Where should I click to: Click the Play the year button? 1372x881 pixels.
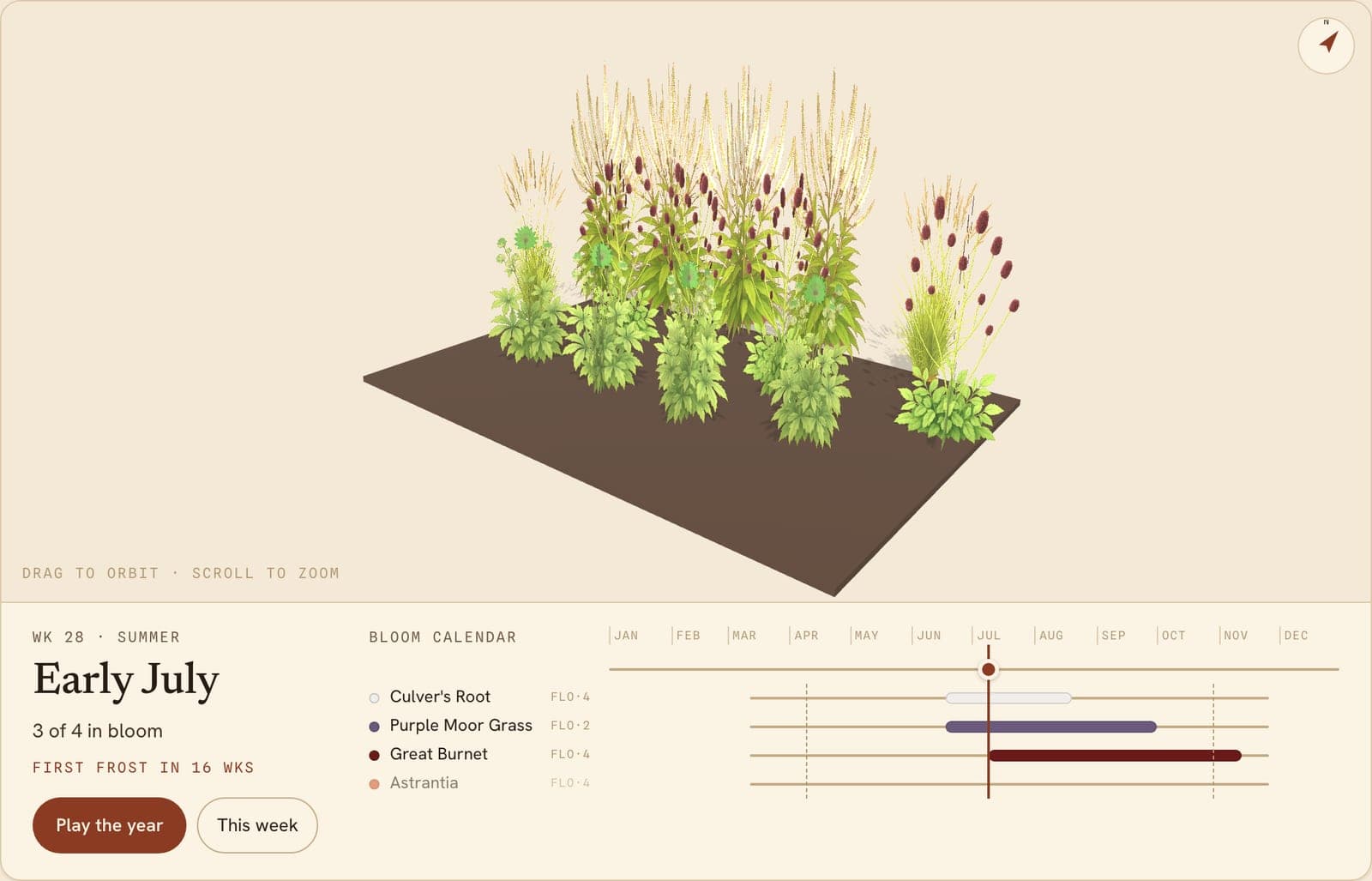coord(109,825)
